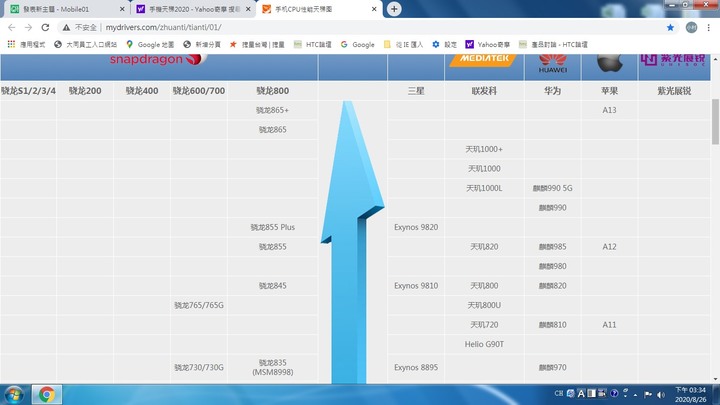The image size is (720, 405).
Task: Open the 大同員工入口網站 bookmark
Action: coord(85,45)
